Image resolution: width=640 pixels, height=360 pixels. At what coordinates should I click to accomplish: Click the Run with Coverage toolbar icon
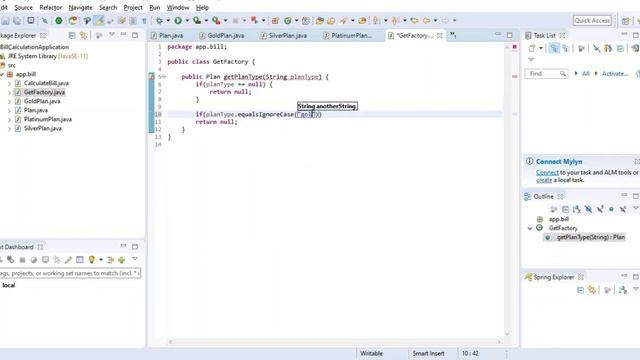(x=197, y=20)
